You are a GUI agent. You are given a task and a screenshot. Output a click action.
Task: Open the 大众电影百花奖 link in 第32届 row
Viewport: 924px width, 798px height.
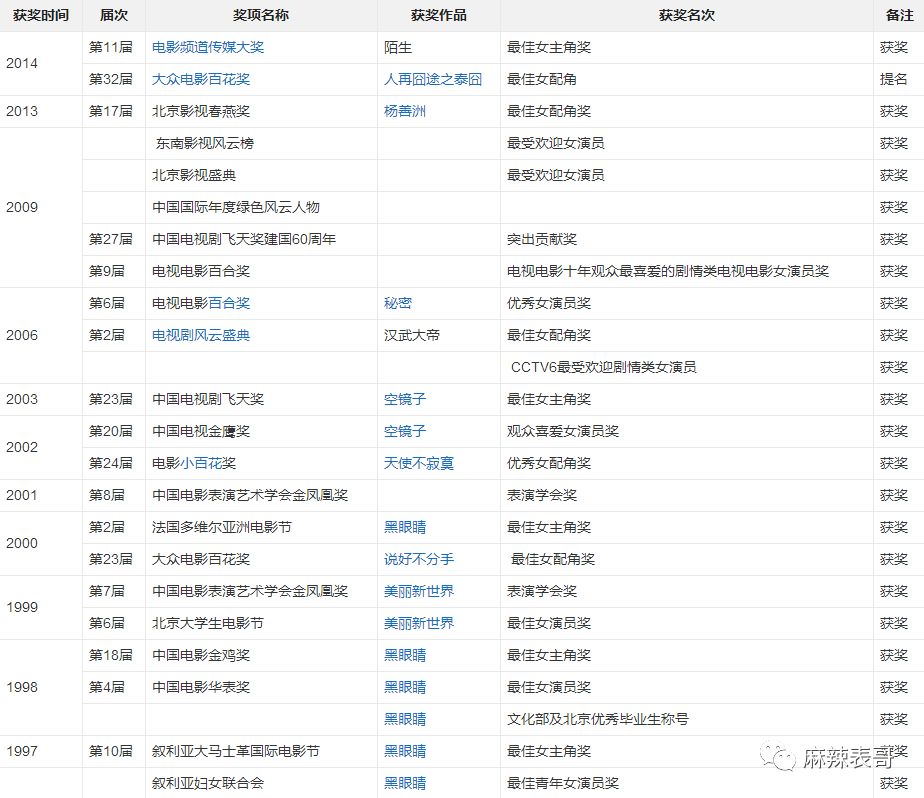click(x=201, y=79)
